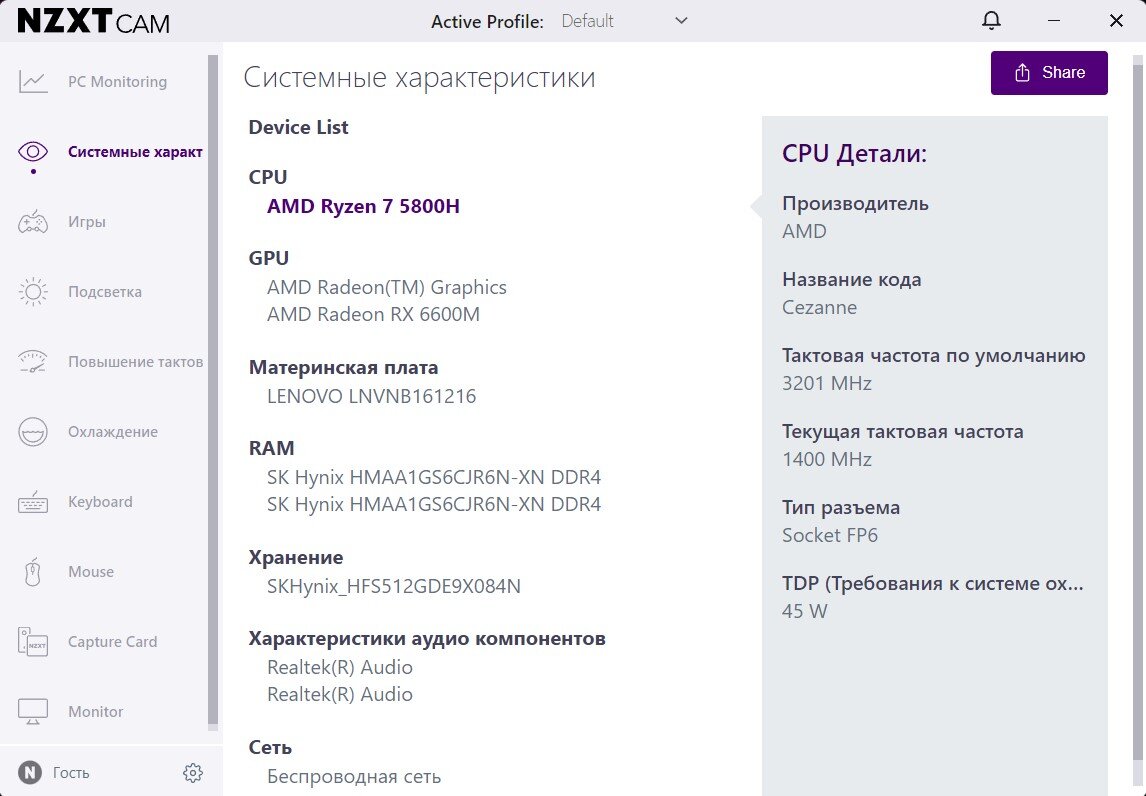1146x796 pixels.
Task: Click the NZXT CAM logo
Action: point(93,20)
